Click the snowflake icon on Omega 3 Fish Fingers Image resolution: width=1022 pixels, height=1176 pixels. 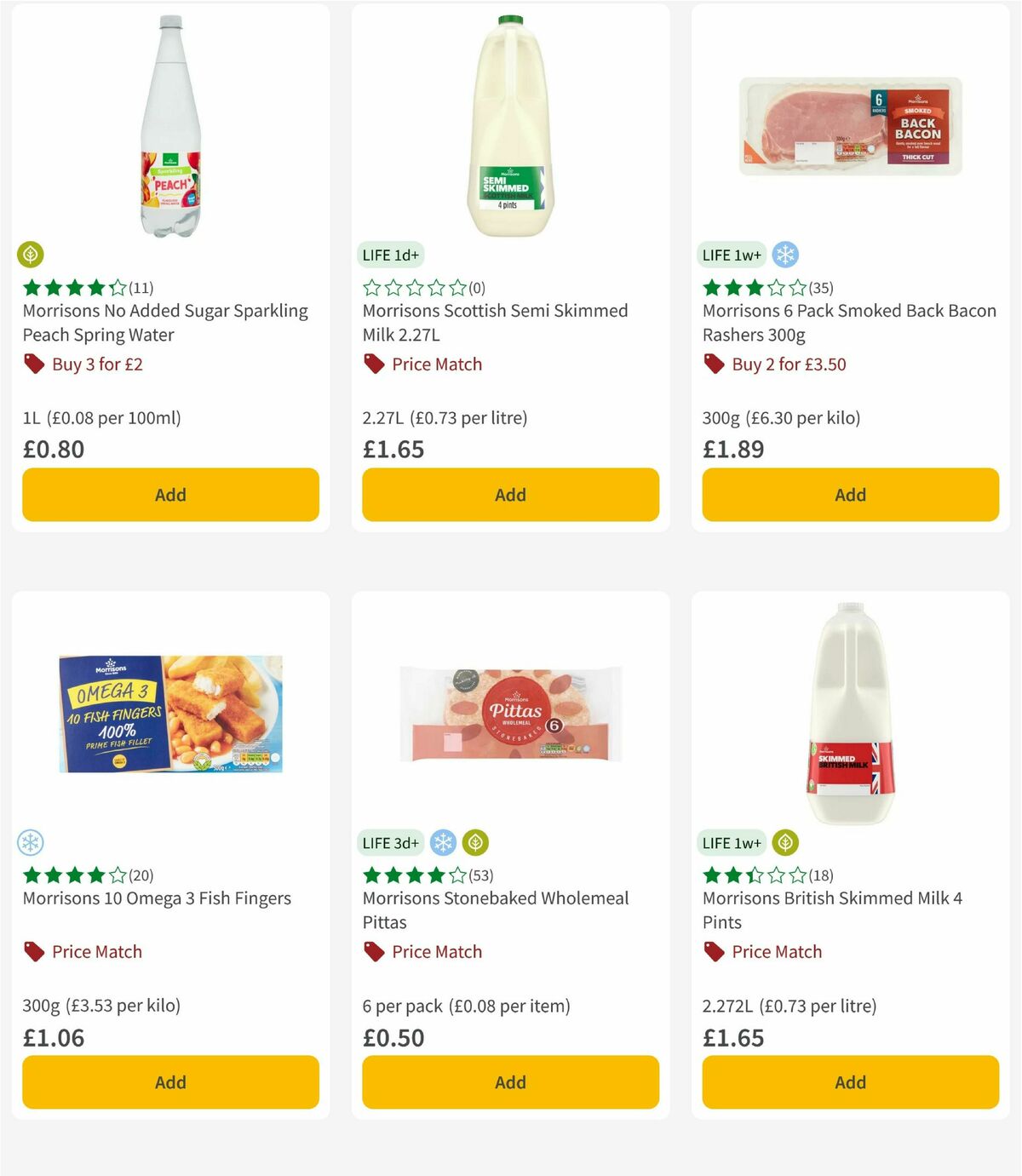[30, 842]
